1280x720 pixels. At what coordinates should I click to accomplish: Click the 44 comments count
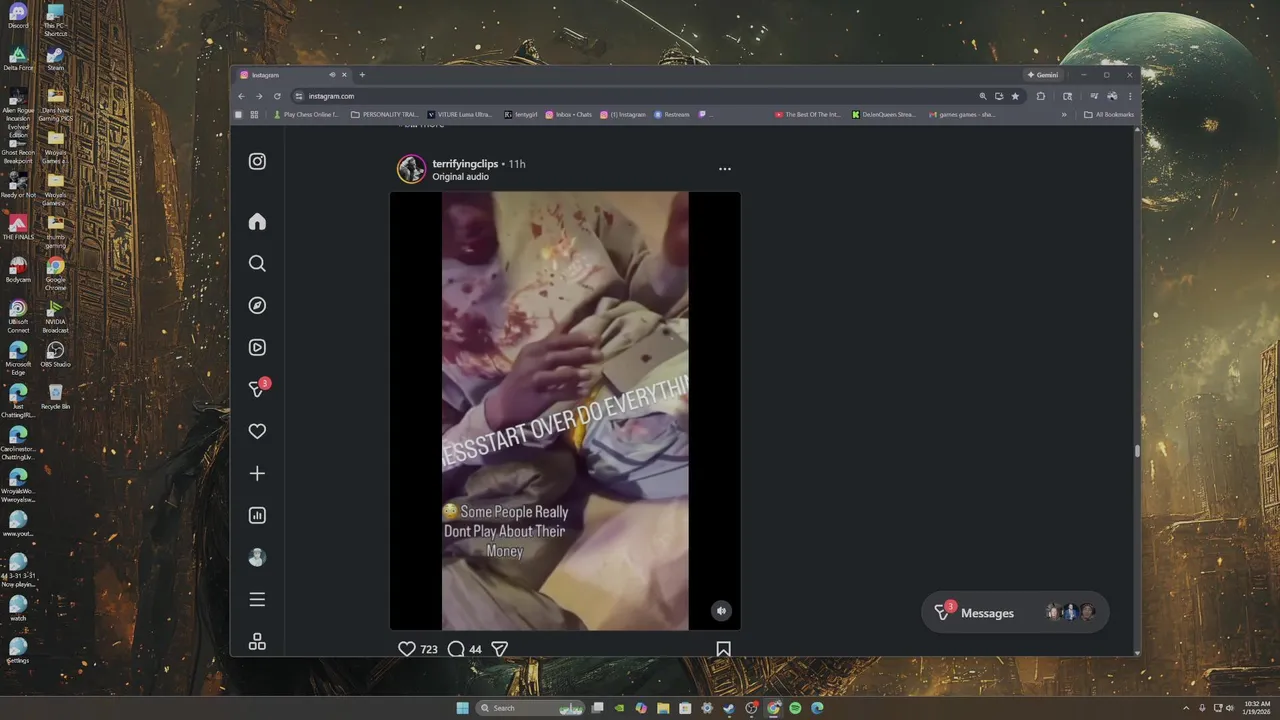[475, 649]
